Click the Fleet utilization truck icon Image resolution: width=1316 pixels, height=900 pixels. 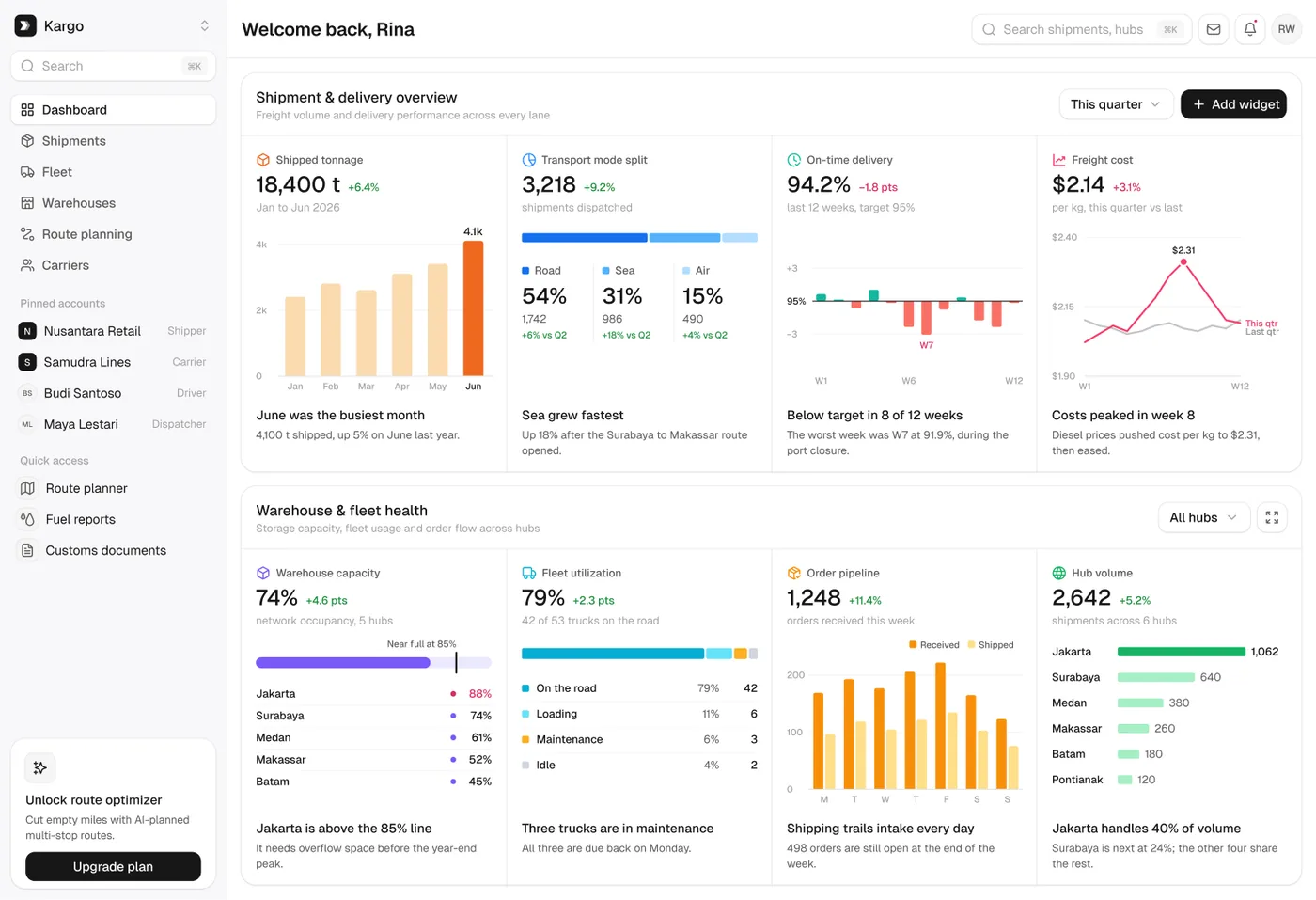click(x=529, y=573)
